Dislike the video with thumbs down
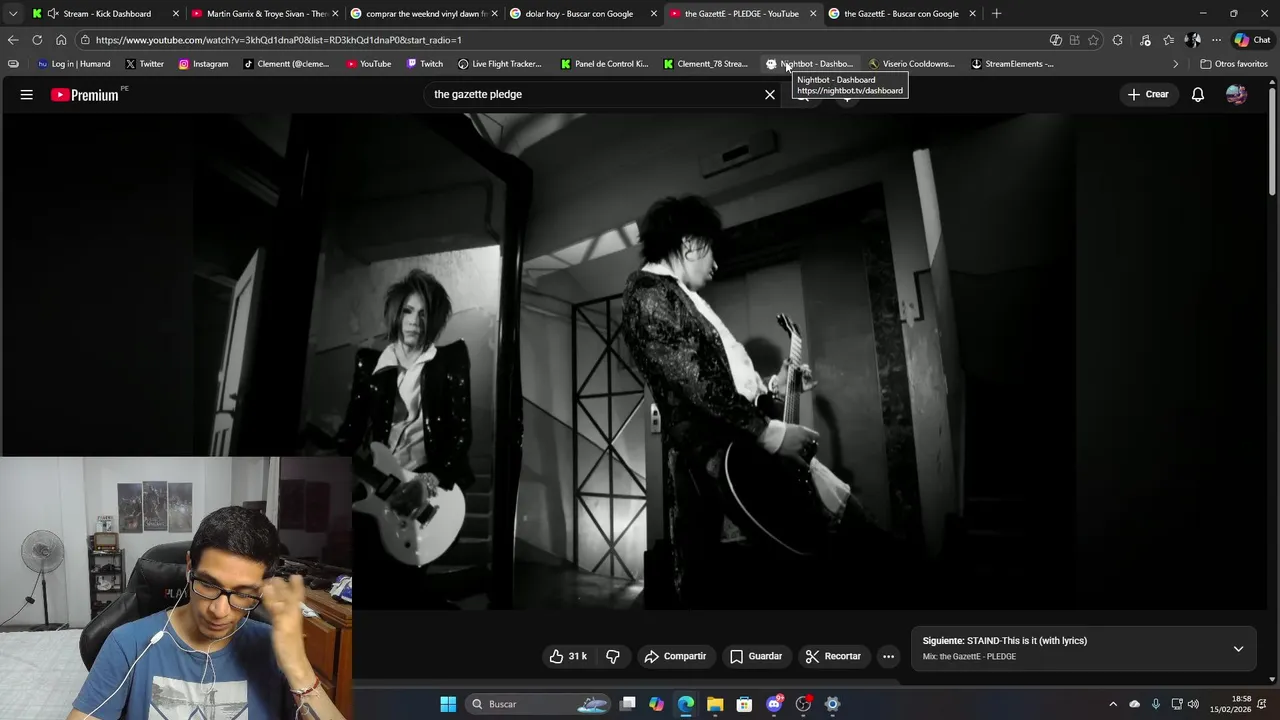 tap(613, 656)
